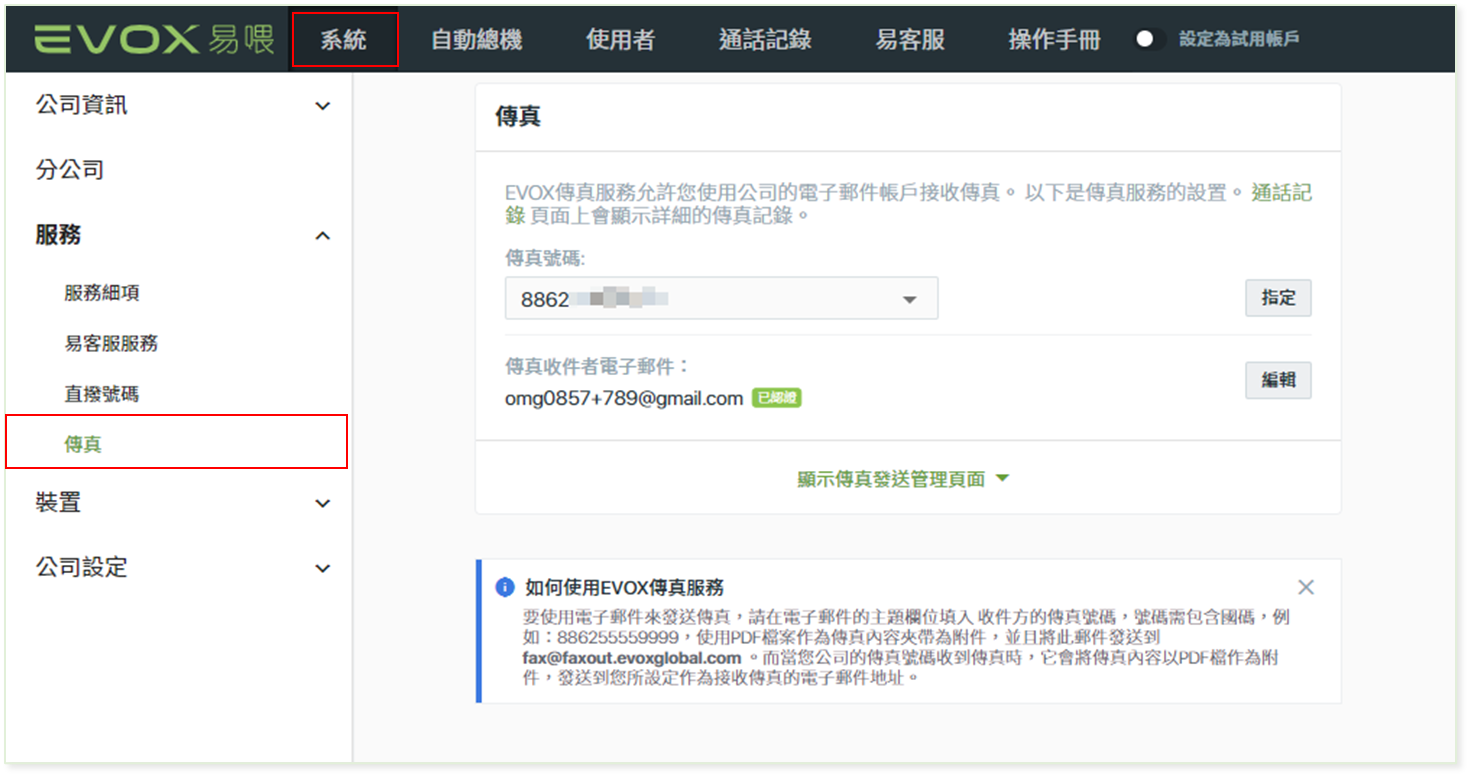Click the EVOX 易喂 logo
The width and height of the screenshot is (1470, 777).
point(154,39)
